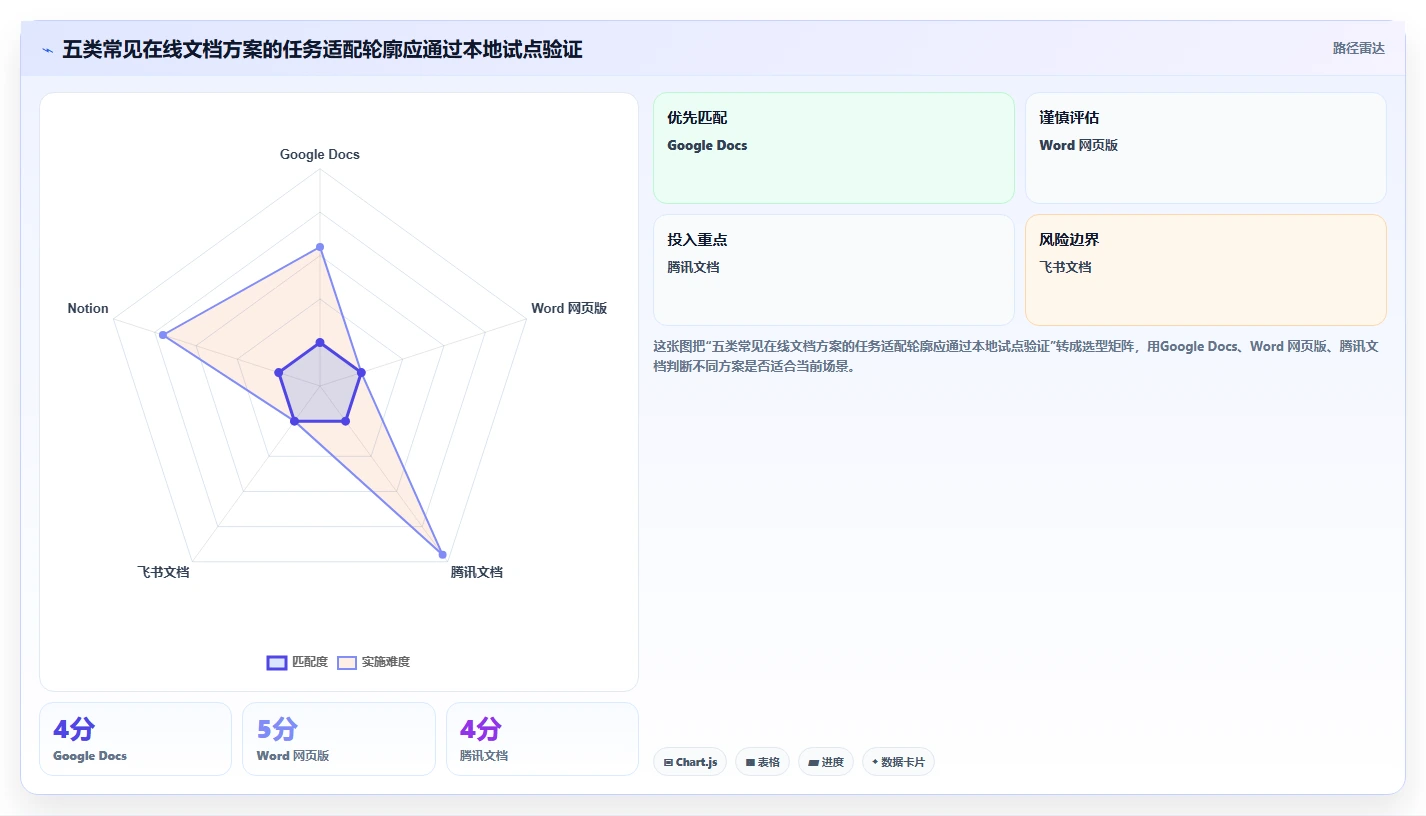Open the 优先匹配 Google Docs card

click(x=834, y=148)
